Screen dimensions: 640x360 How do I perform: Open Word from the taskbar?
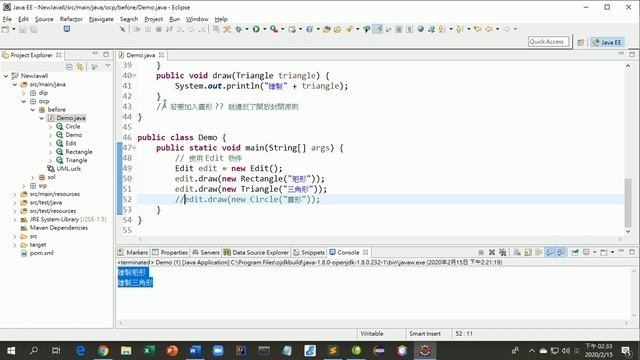(195, 350)
